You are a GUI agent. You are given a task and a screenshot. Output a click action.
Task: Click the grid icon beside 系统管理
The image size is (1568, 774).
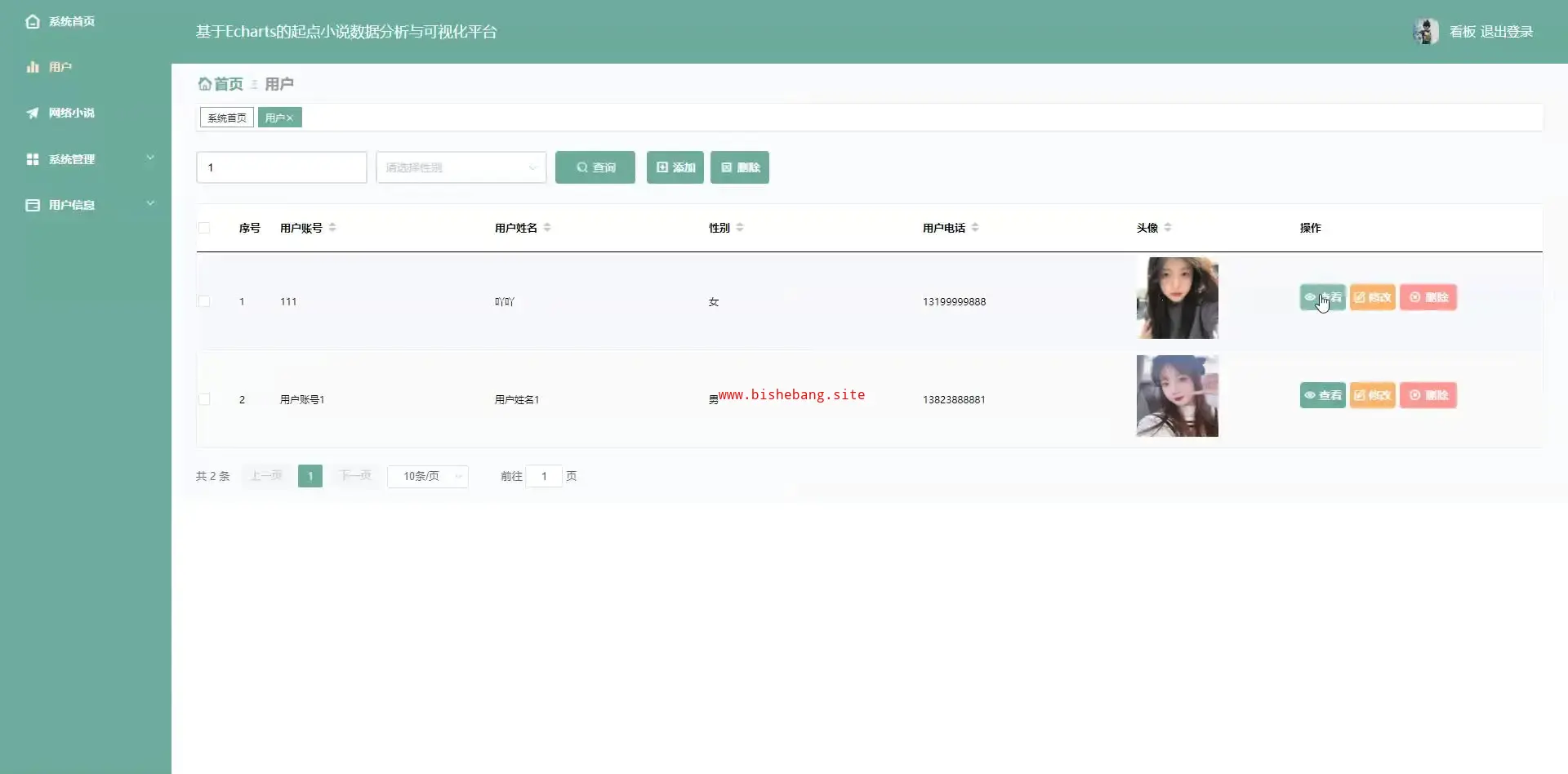click(33, 159)
